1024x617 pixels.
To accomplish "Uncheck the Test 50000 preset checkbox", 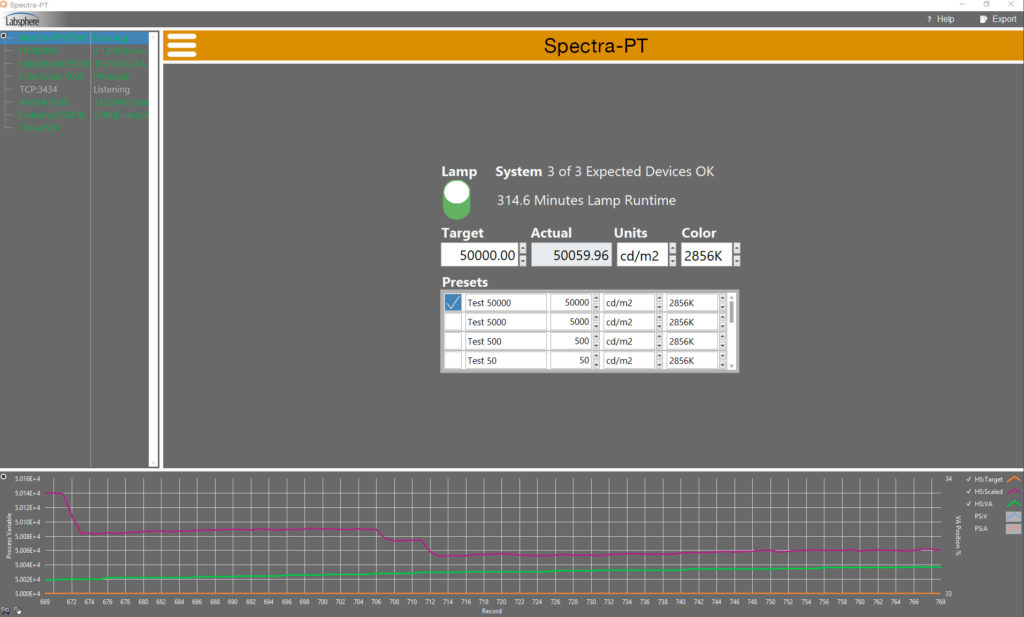I will pyautogui.click(x=453, y=302).
